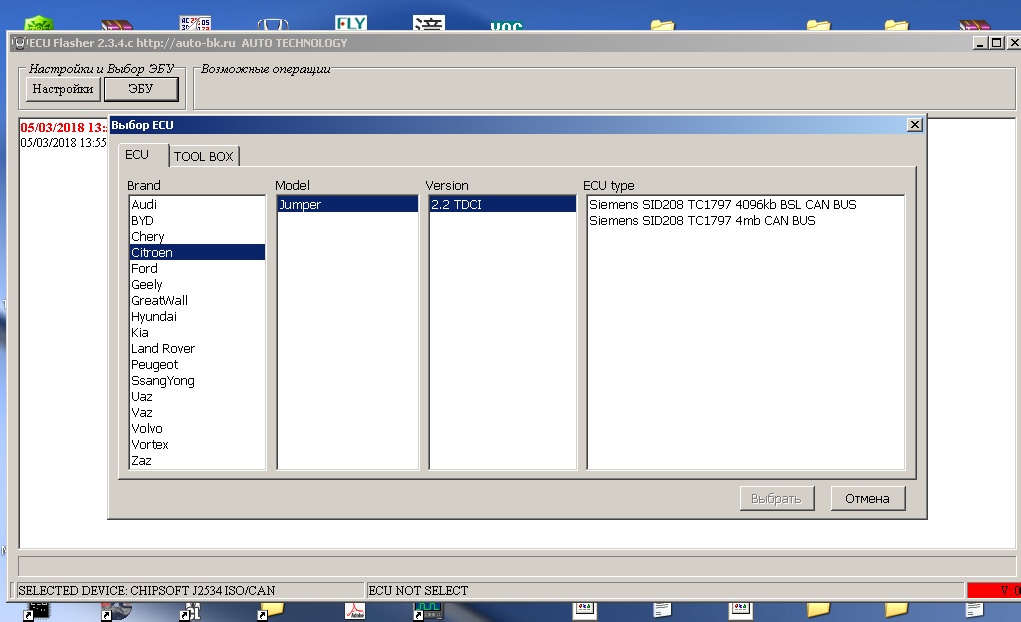Open the FLY desktop icon
Image resolution: width=1021 pixels, height=622 pixels.
[x=351, y=23]
